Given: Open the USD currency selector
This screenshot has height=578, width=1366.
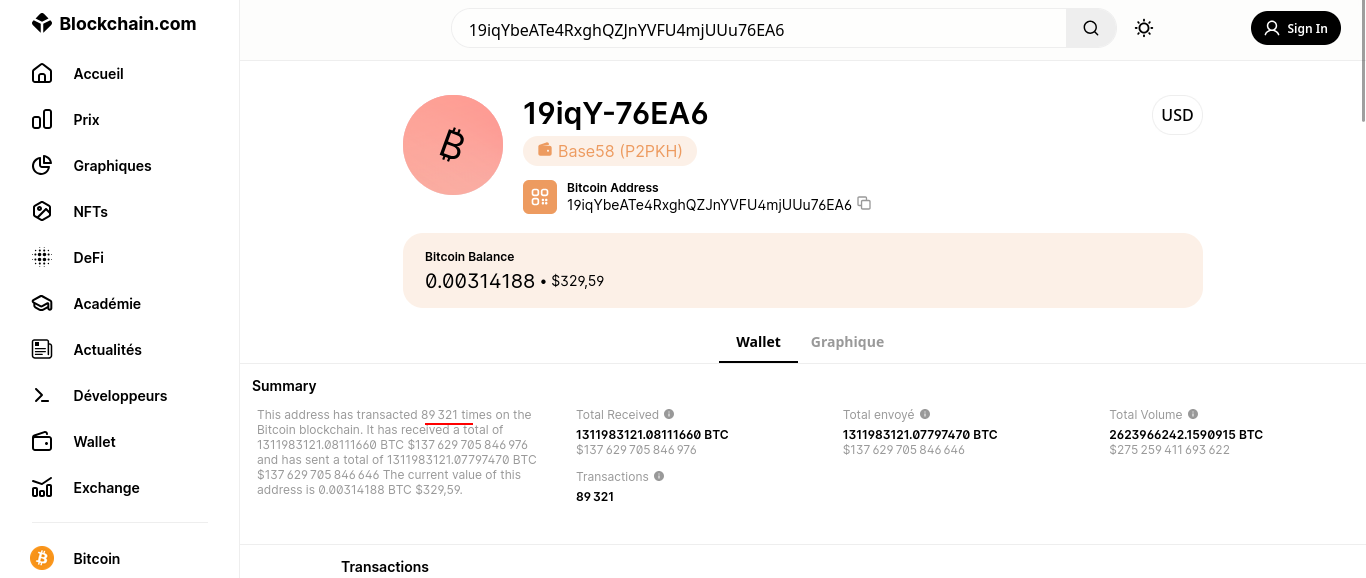Looking at the screenshot, I should click(1177, 115).
